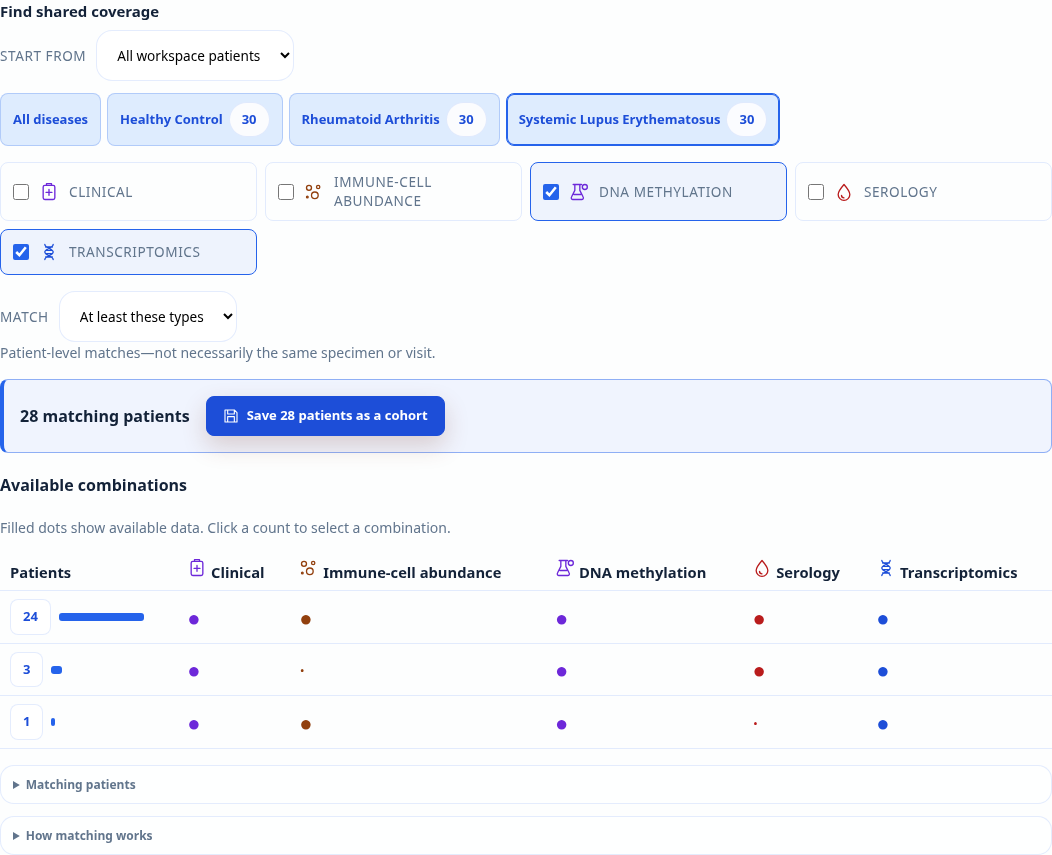Viewport: 1052px width, 855px height.
Task: Click the 'Patient-level matches' note text
Action: tap(217, 353)
